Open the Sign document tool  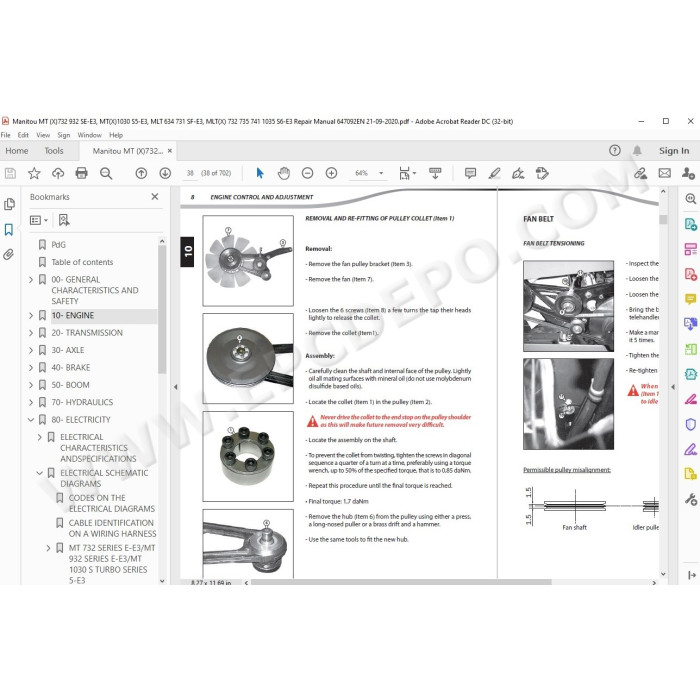point(518,173)
